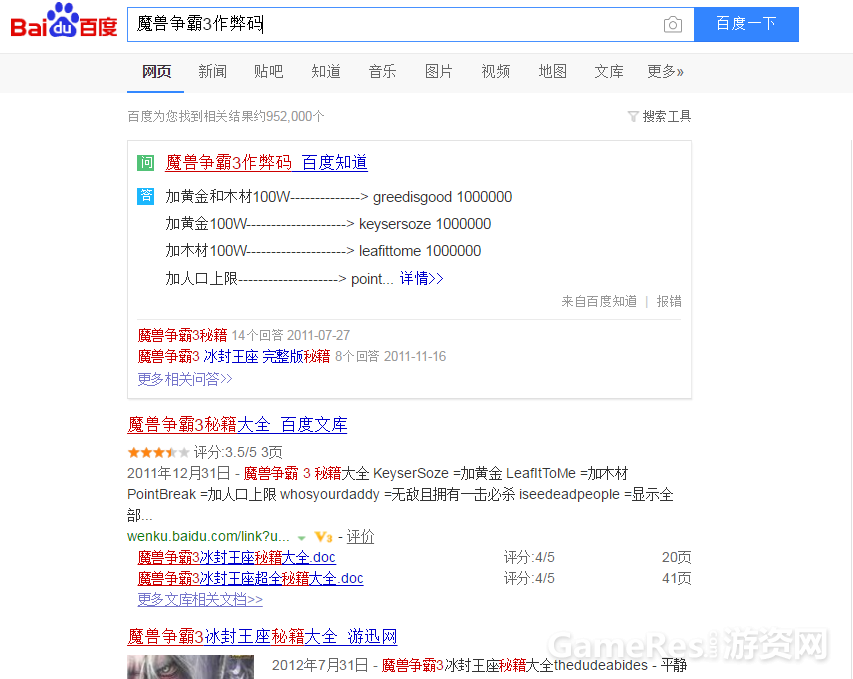Screen dimensions: 853x679
Task: Click the 游迅网 result thumbnail image
Action: [x=190, y=666]
